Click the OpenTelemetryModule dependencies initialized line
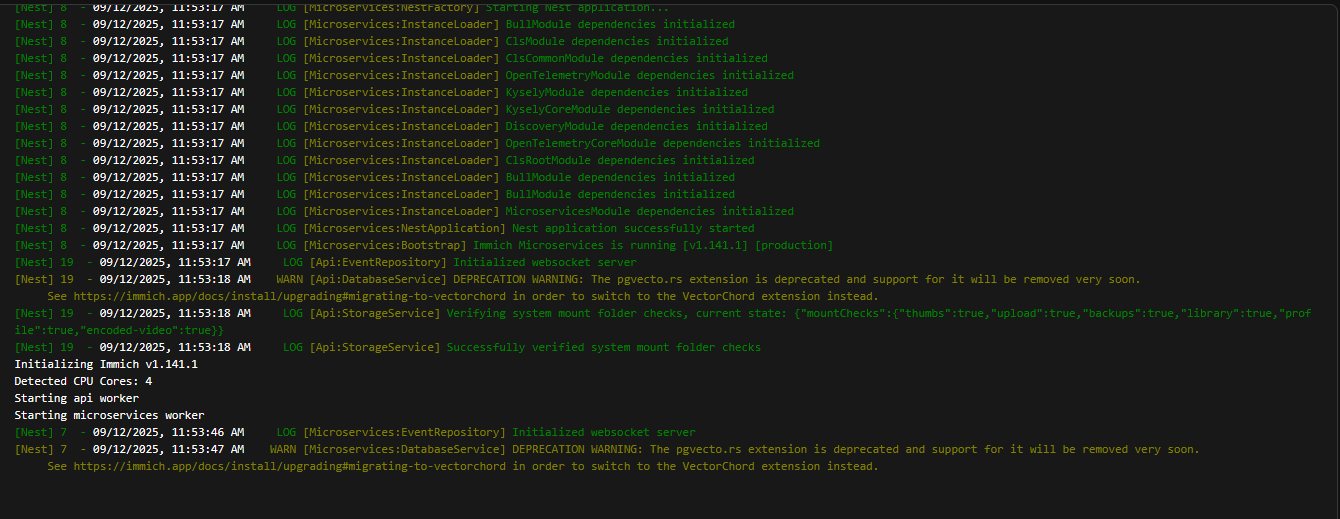 (x=649, y=75)
